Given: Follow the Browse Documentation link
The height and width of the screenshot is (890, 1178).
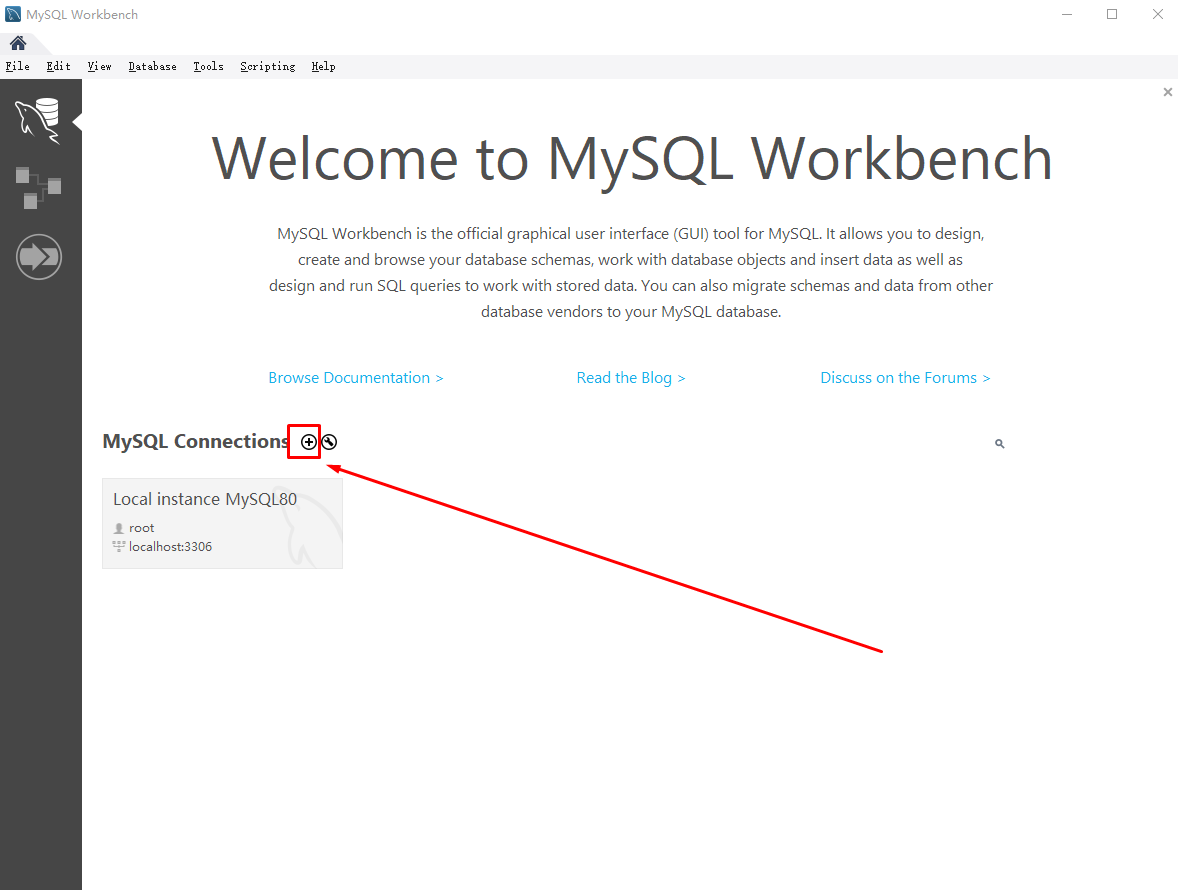Looking at the screenshot, I should pyautogui.click(x=356, y=378).
